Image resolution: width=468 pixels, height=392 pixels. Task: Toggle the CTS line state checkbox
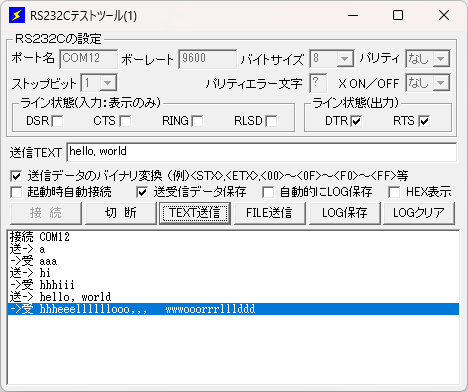click(125, 121)
